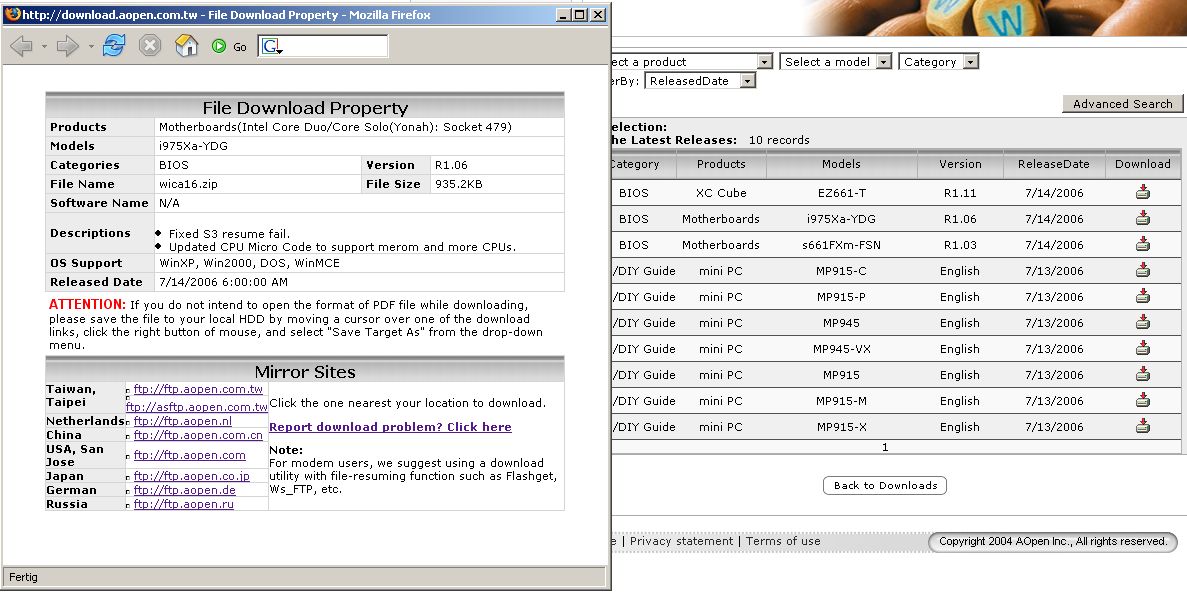This screenshot has height=594, width=1187.
Task: Reload the page with the refresh icon
Action: [x=114, y=45]
